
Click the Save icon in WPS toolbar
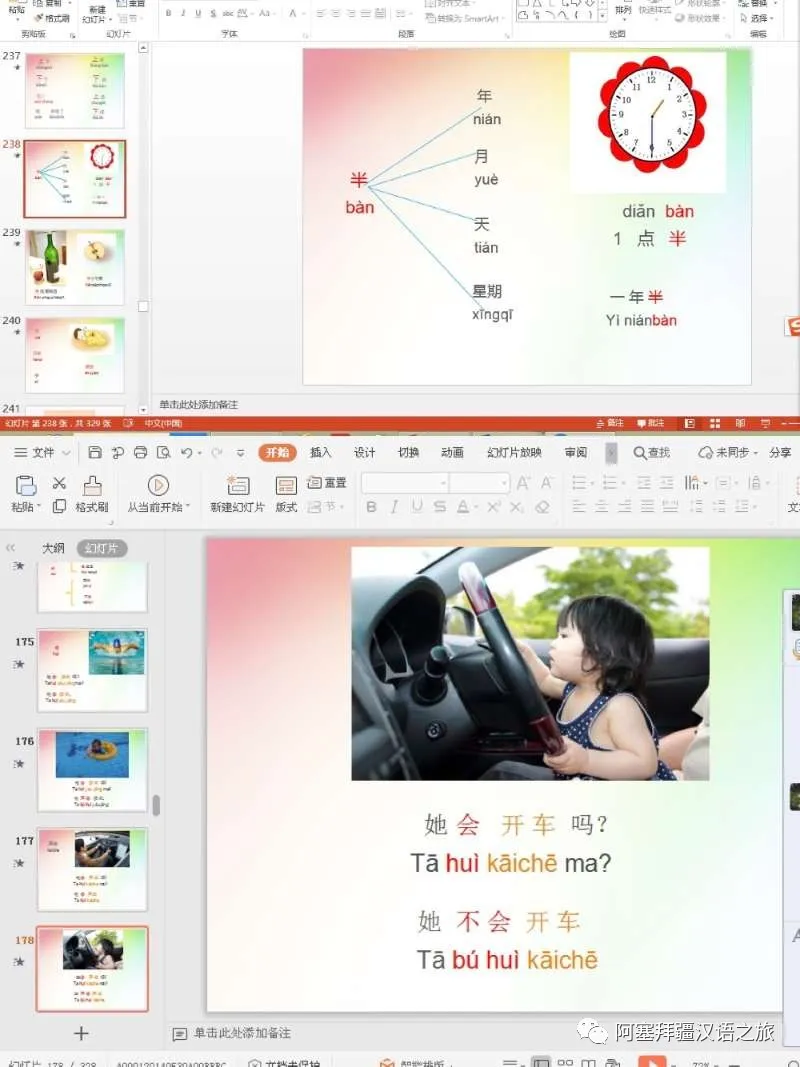click(95, 453)
